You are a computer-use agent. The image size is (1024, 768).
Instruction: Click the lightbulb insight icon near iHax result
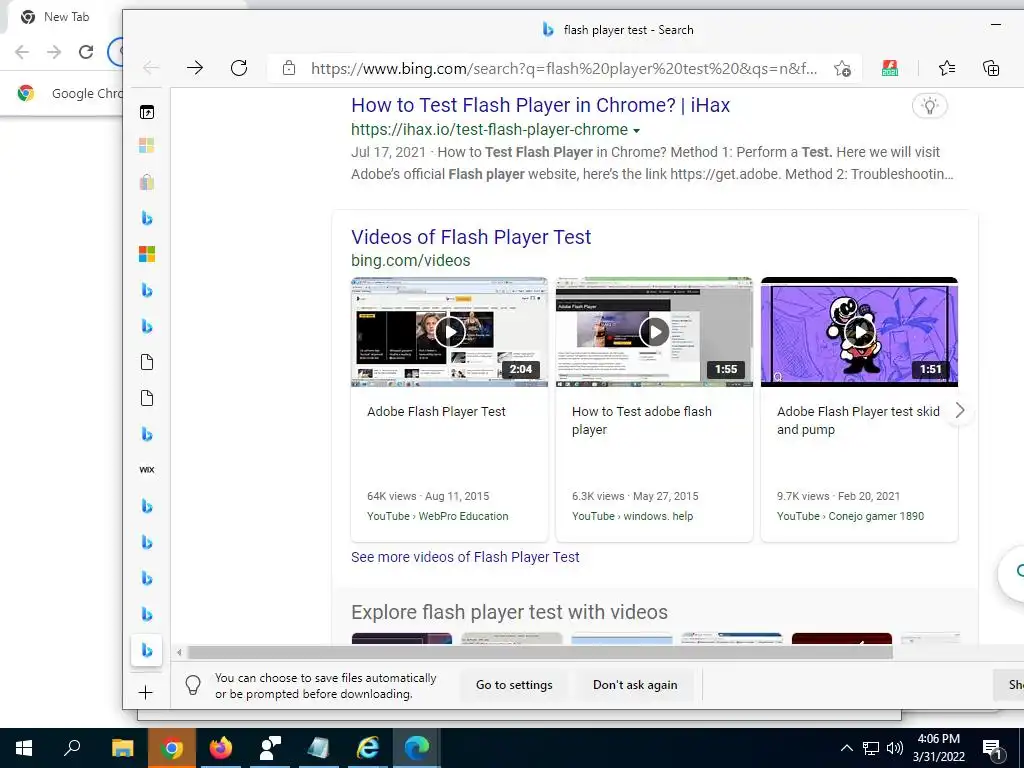click(x=929, y=105)
